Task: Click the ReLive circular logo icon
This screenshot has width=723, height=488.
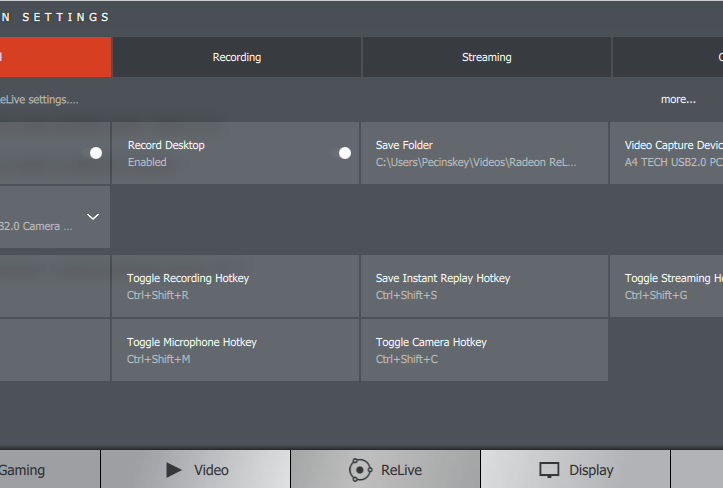Action: point(360,470)
